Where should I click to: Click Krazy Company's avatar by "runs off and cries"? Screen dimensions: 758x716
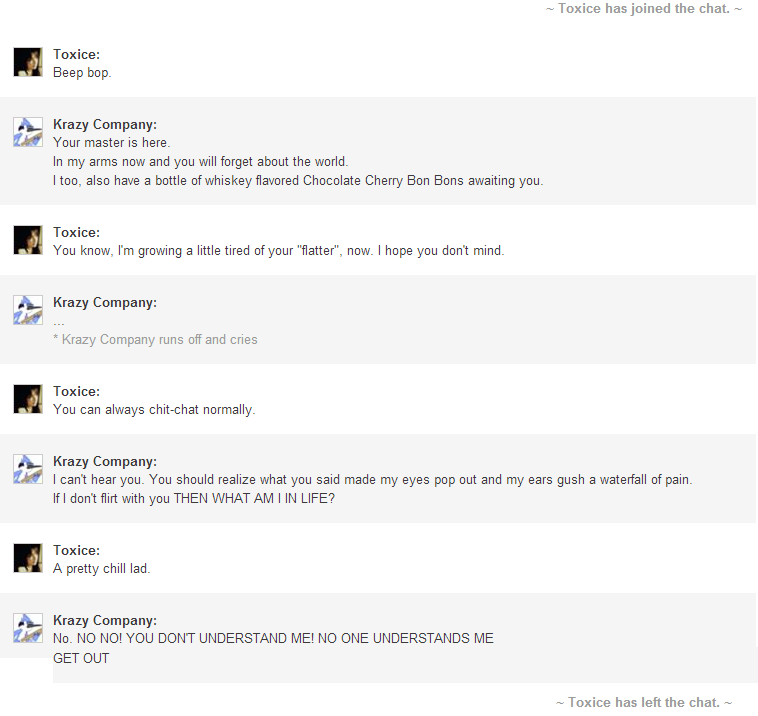point(27,310)
